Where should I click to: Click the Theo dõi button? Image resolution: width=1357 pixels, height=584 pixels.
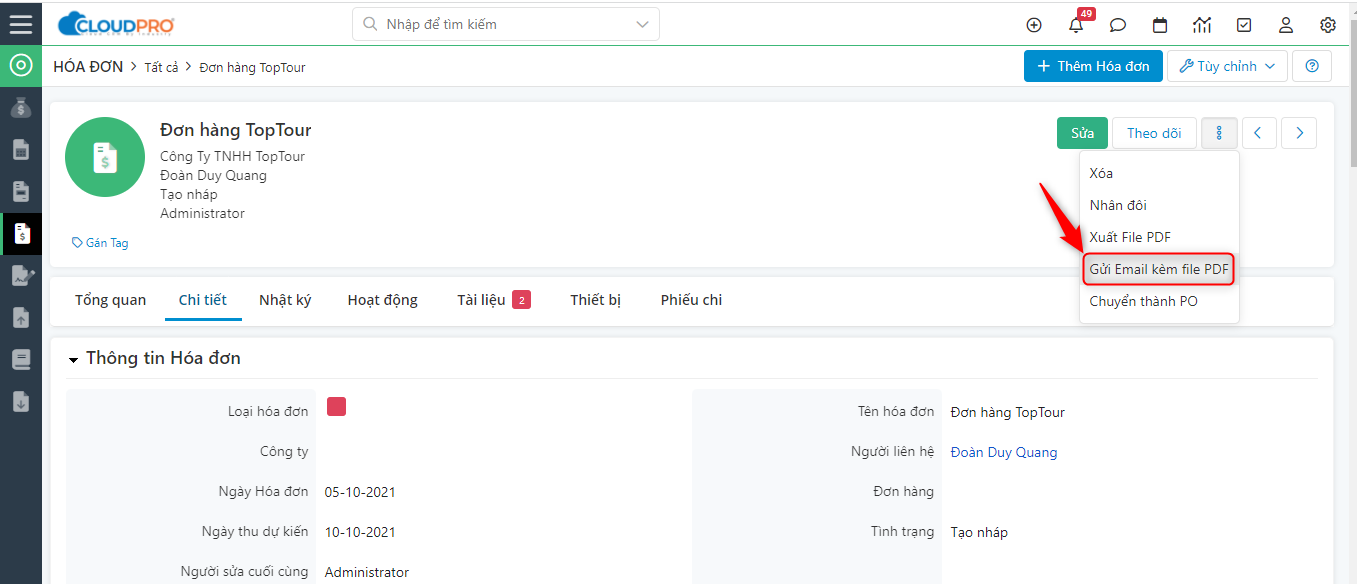click(x=1154, y=133)
